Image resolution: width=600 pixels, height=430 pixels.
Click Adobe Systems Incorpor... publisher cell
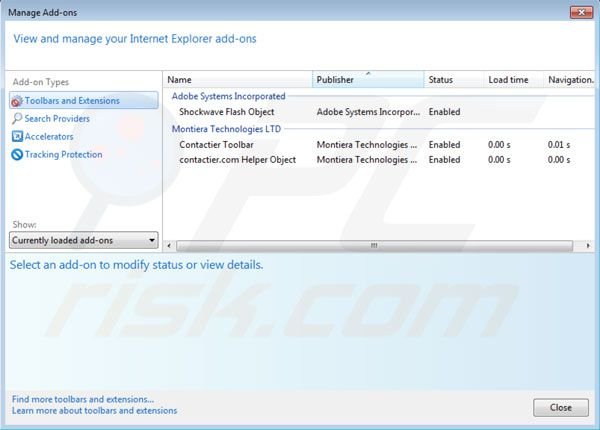368,112
